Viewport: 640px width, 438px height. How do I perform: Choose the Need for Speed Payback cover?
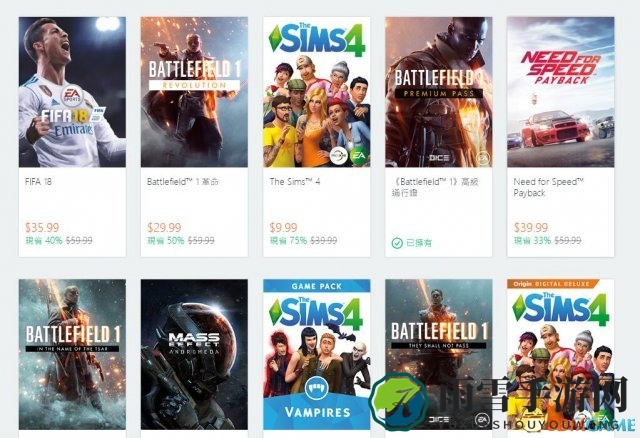pyautogui.click(x=561, y=92)
